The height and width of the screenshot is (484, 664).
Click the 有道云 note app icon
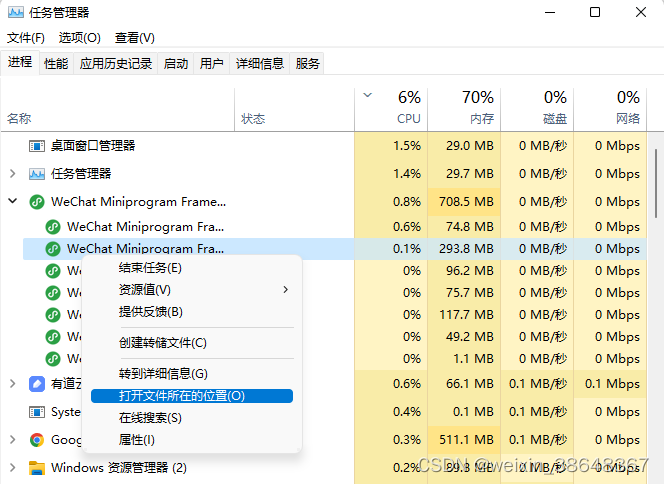tap(37, 384)
